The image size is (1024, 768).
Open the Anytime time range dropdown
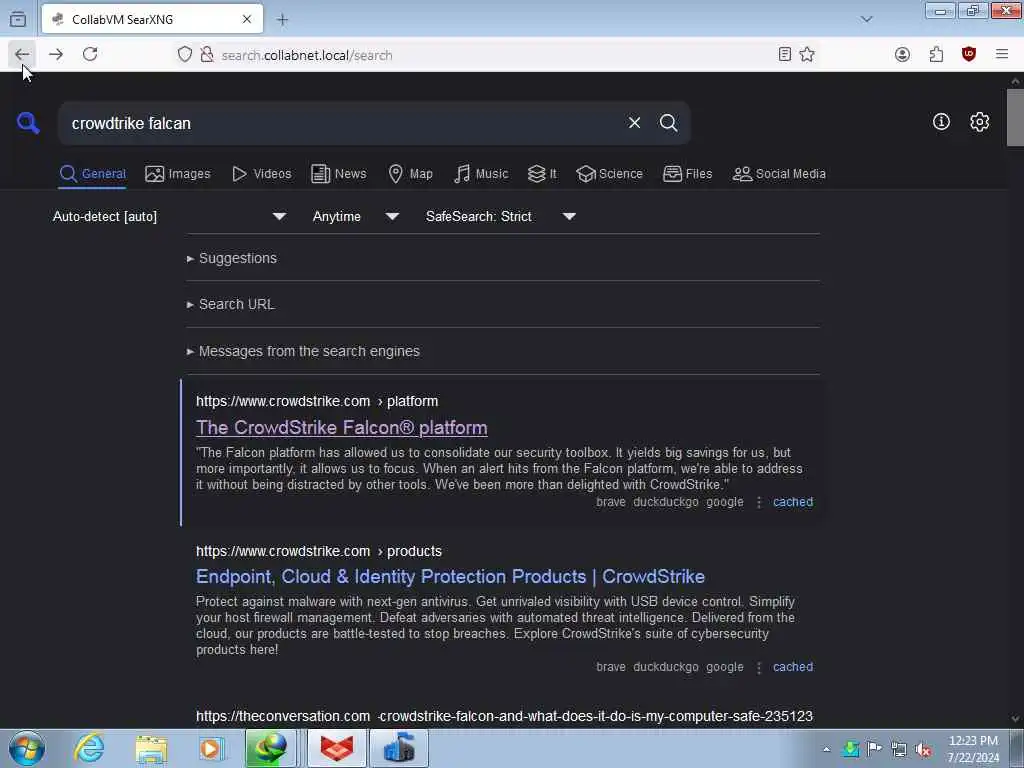(355, 216)
